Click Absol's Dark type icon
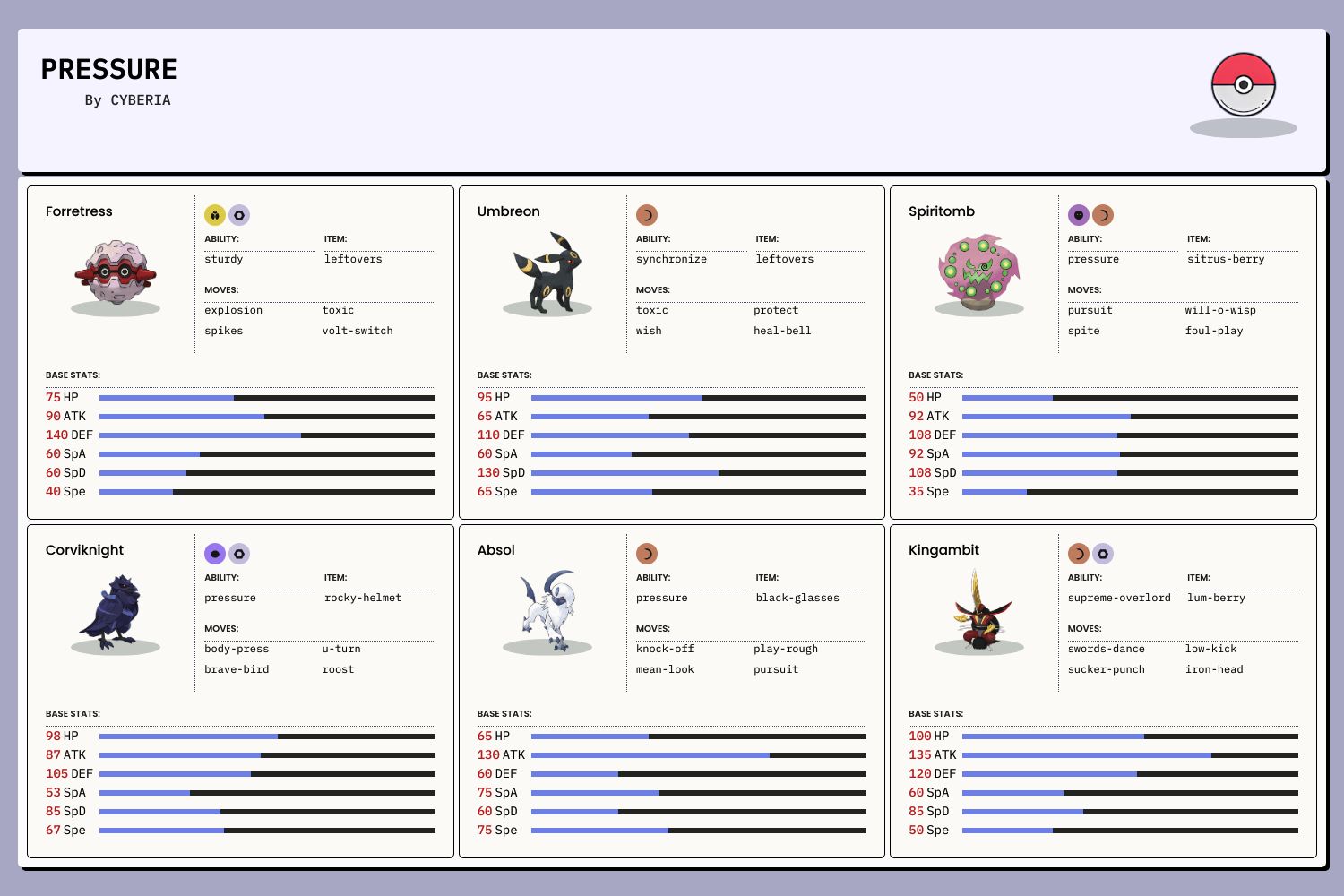The height and width of the screenshot is (896, 1344). (647, 554)
